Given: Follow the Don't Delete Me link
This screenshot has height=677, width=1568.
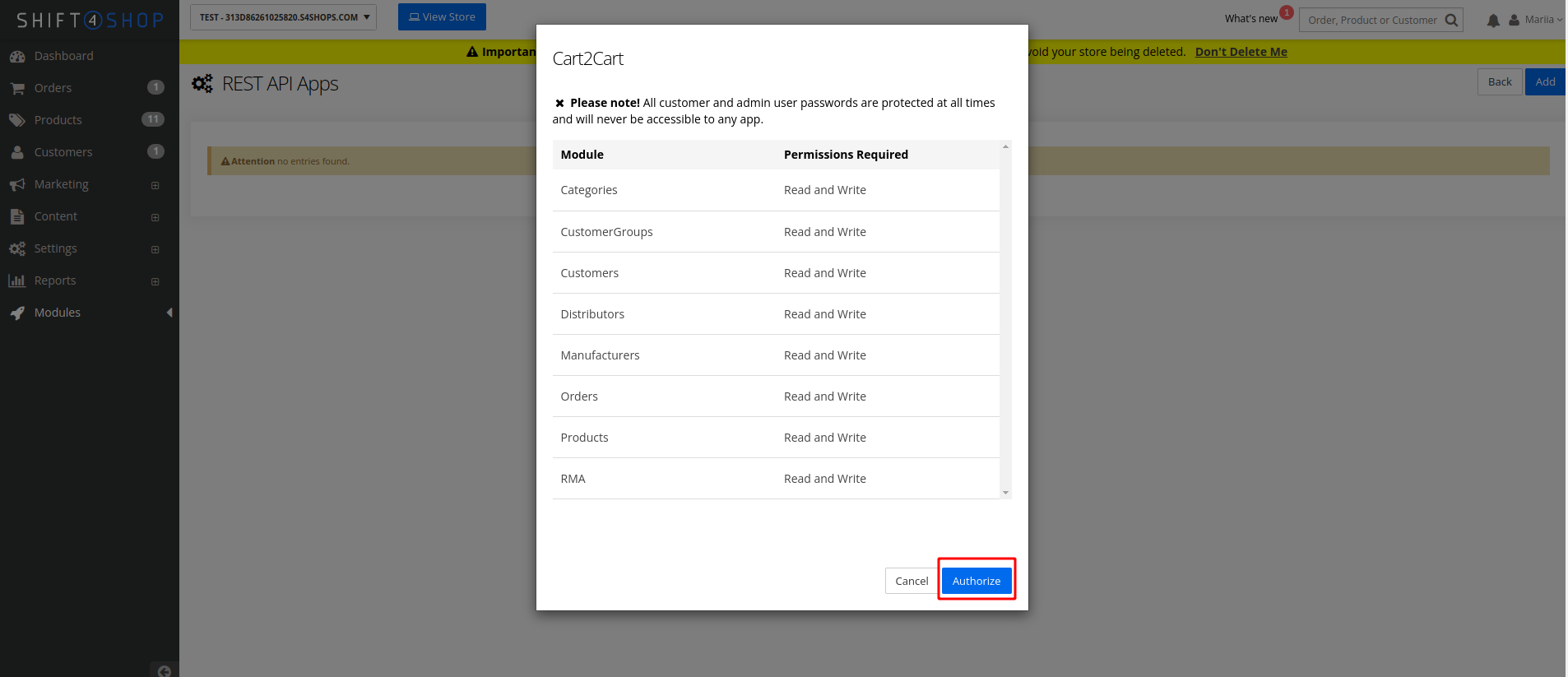Looking at the screenshot, I should 1241,52.
